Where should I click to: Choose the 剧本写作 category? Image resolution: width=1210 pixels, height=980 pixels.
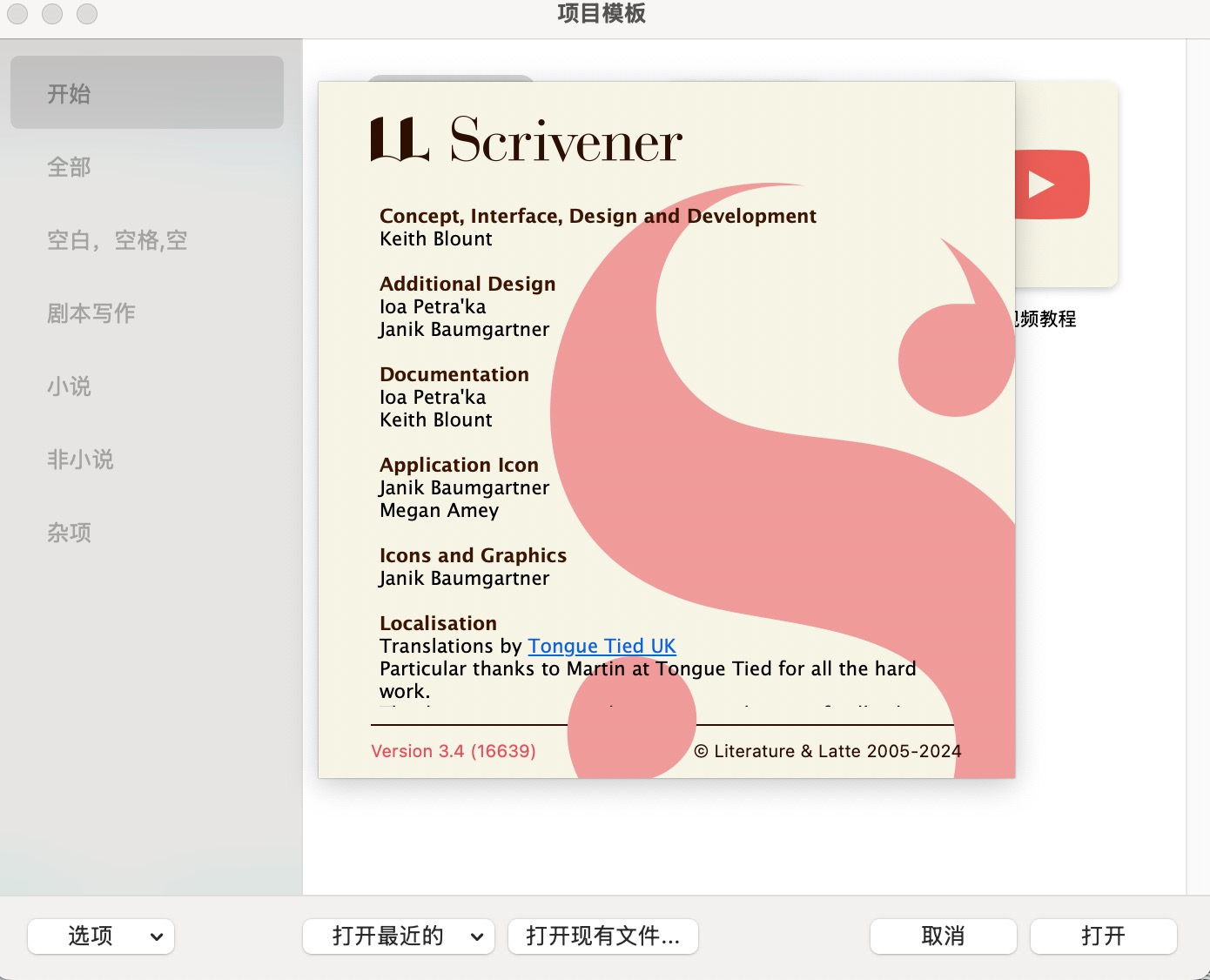coord(147,312)
